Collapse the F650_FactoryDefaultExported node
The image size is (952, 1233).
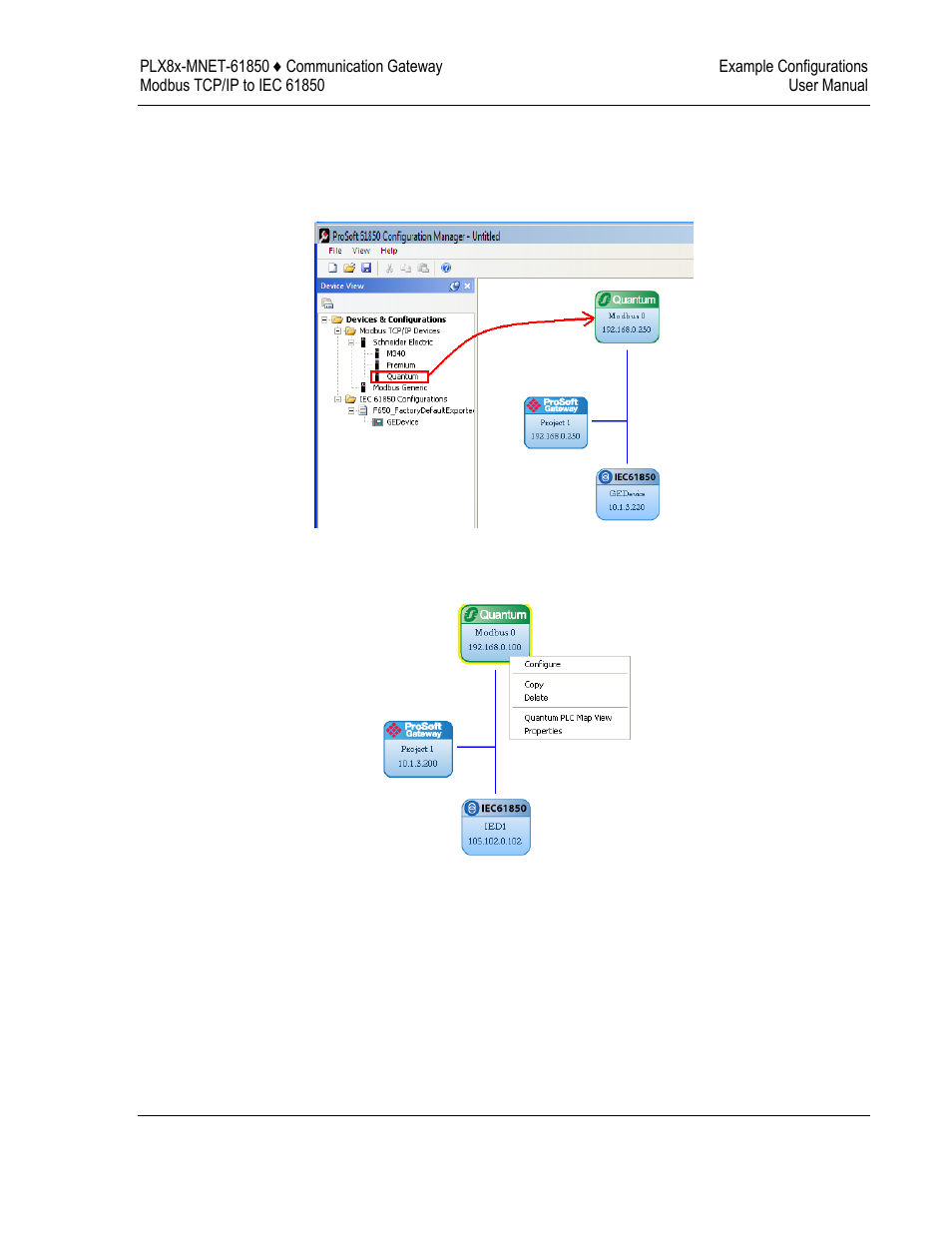coord(351,411)
